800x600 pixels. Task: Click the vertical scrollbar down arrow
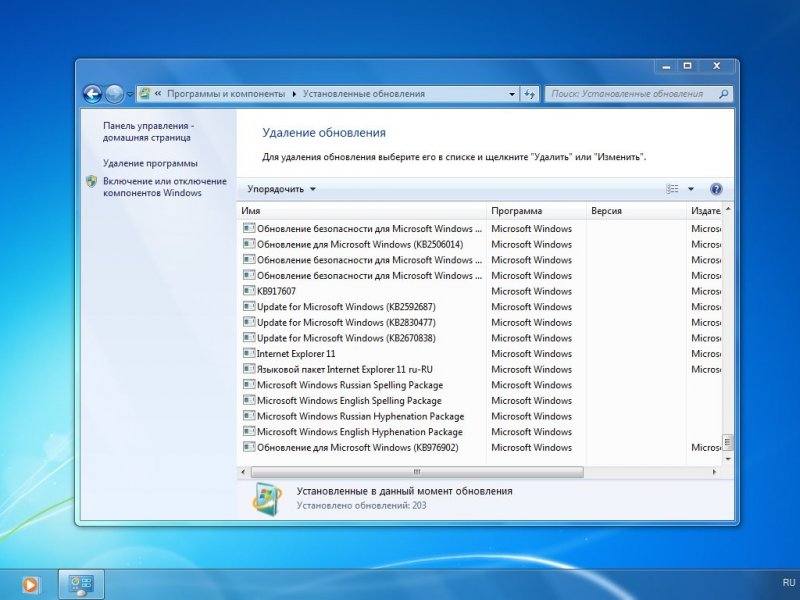[x=728, y=459]
